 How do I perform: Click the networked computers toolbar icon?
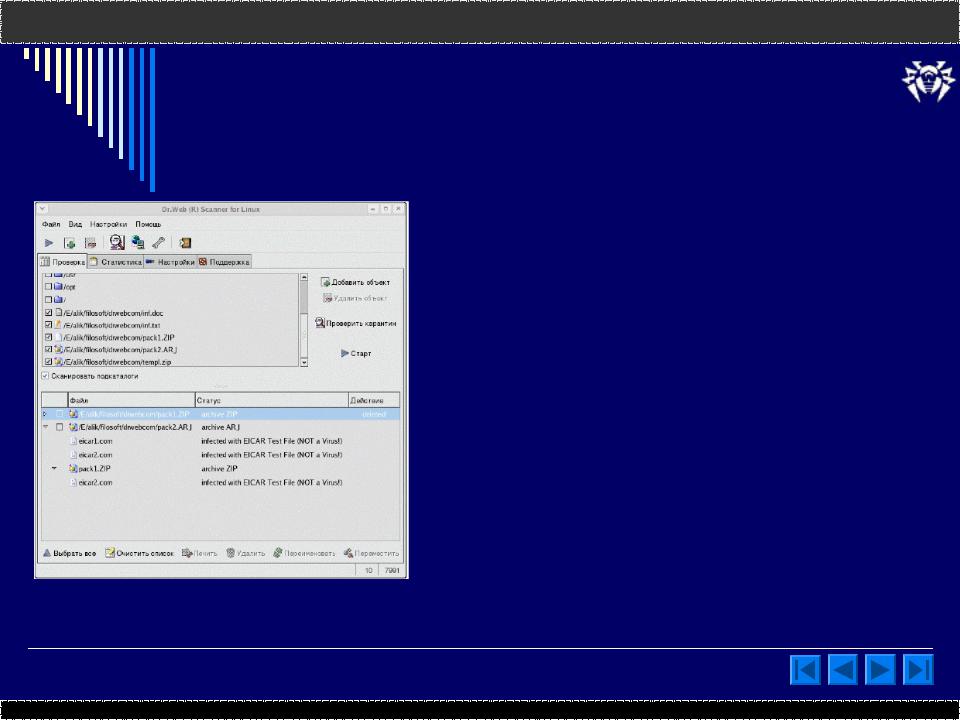[x=138, y=242]
